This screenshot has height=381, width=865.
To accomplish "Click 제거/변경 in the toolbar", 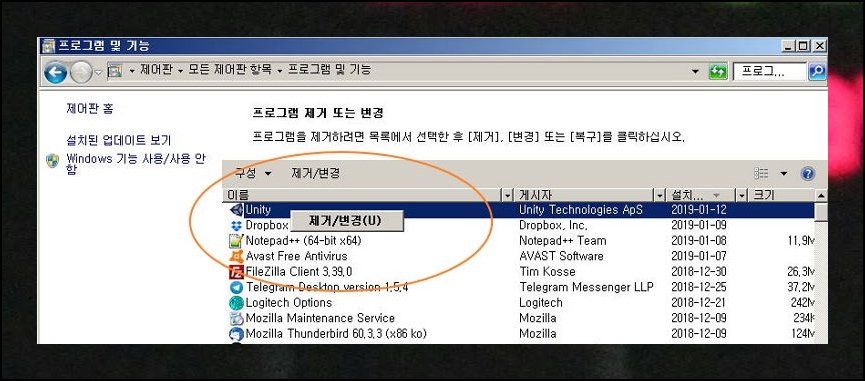I will pyautogui.click(x=316, y=173).
